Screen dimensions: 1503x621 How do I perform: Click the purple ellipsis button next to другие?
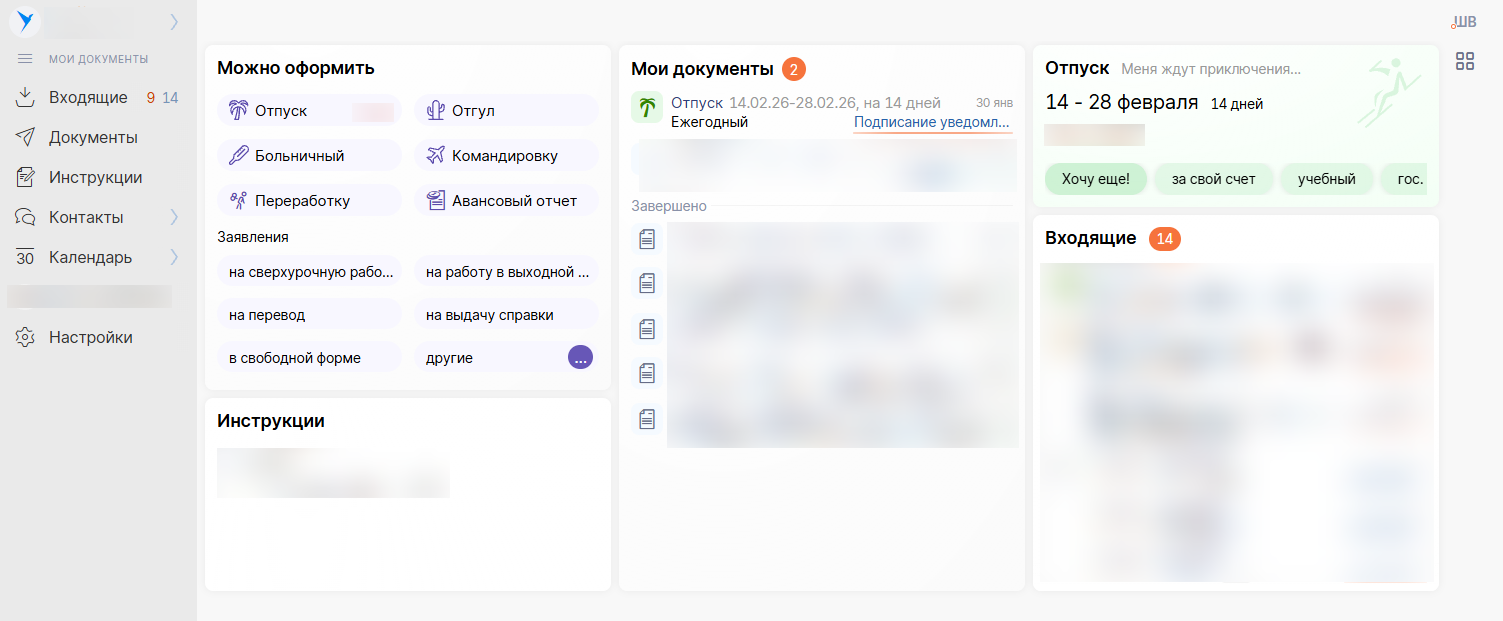tap(580, 357)
